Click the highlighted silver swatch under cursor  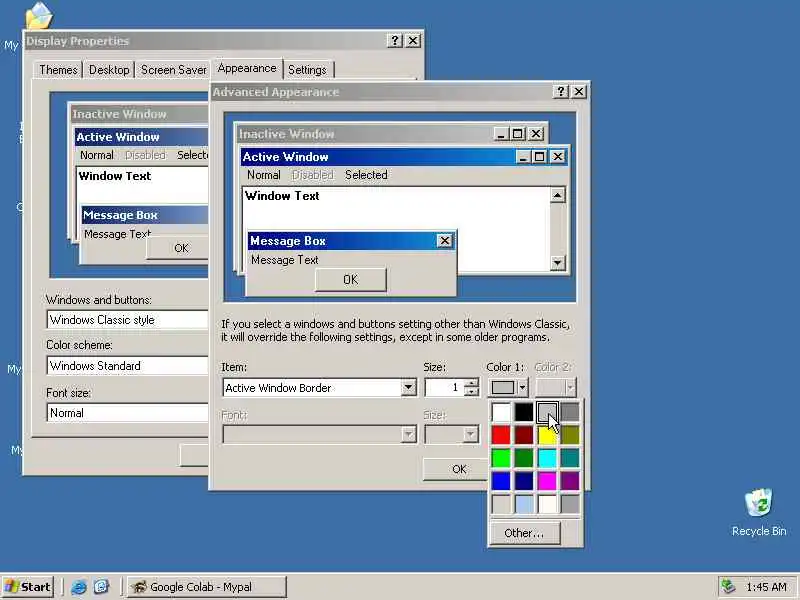[547, 412]
